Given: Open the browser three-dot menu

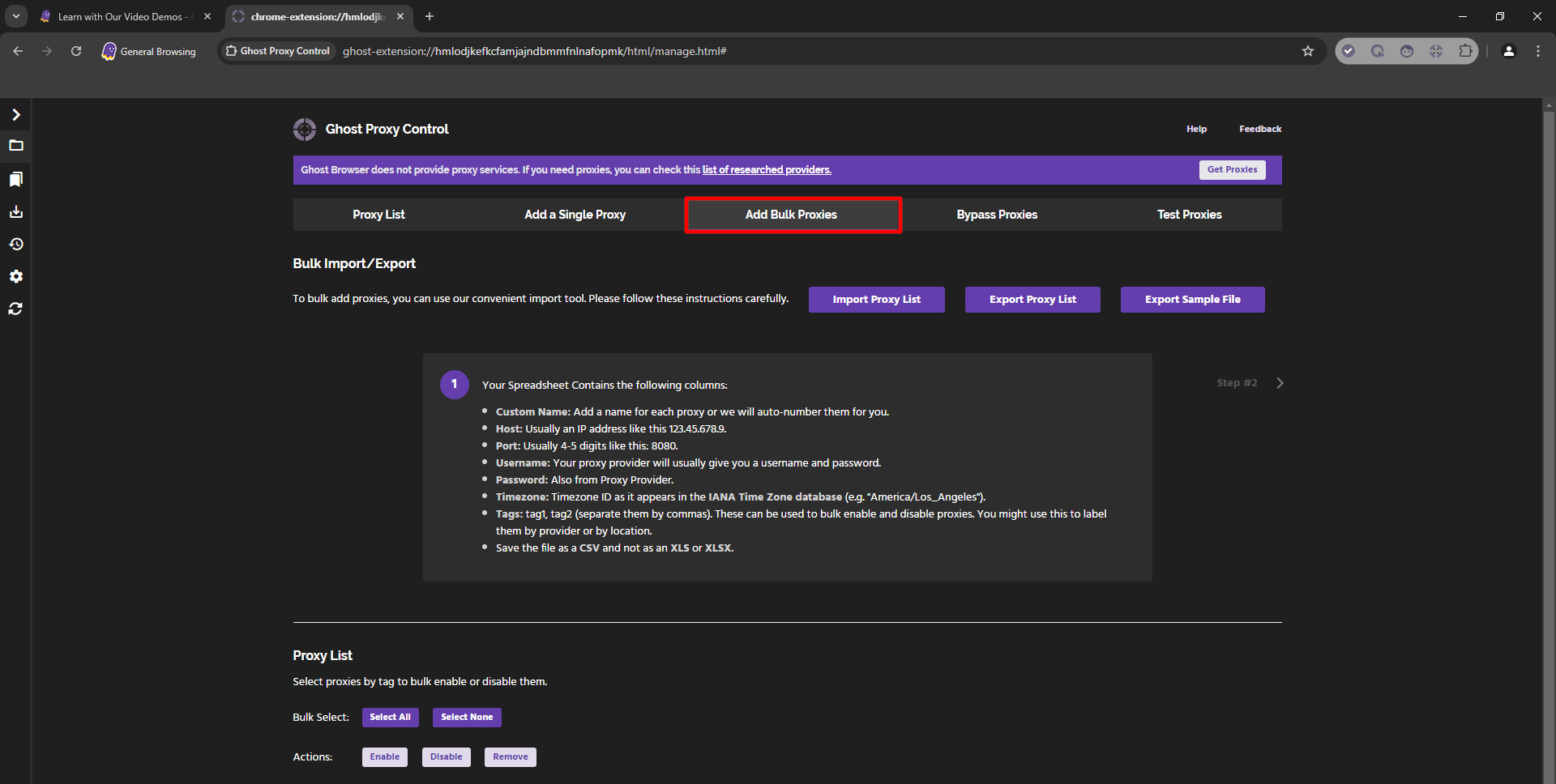Looking at the screenshot, I should point(1537,51).
